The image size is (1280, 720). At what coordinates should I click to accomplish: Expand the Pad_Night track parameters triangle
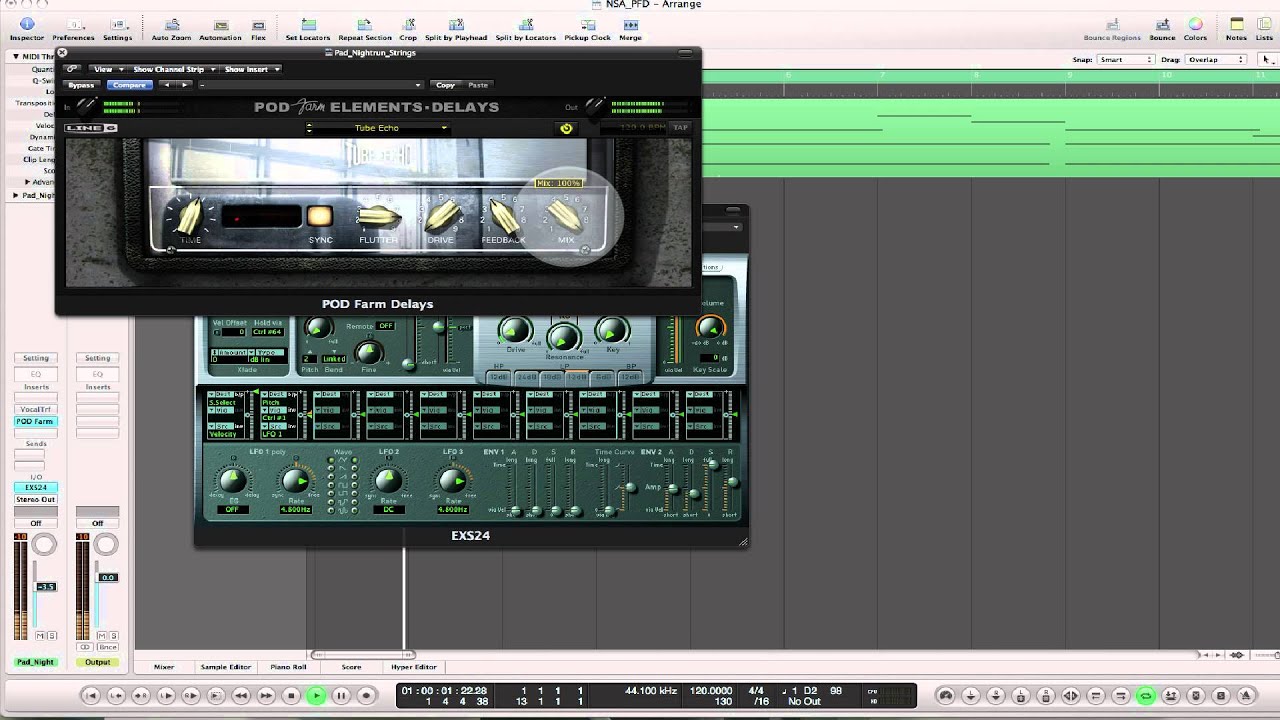coord(15,195)
